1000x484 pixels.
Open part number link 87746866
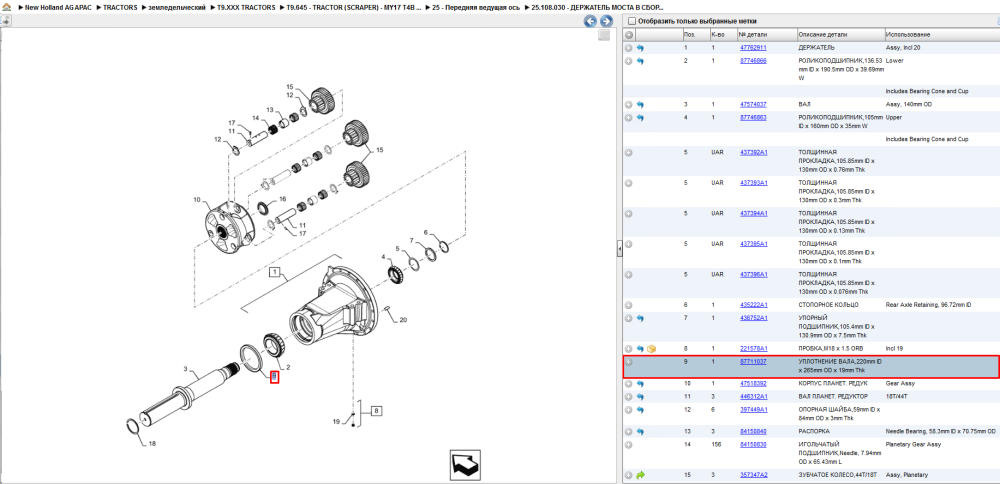click(753, 61)
